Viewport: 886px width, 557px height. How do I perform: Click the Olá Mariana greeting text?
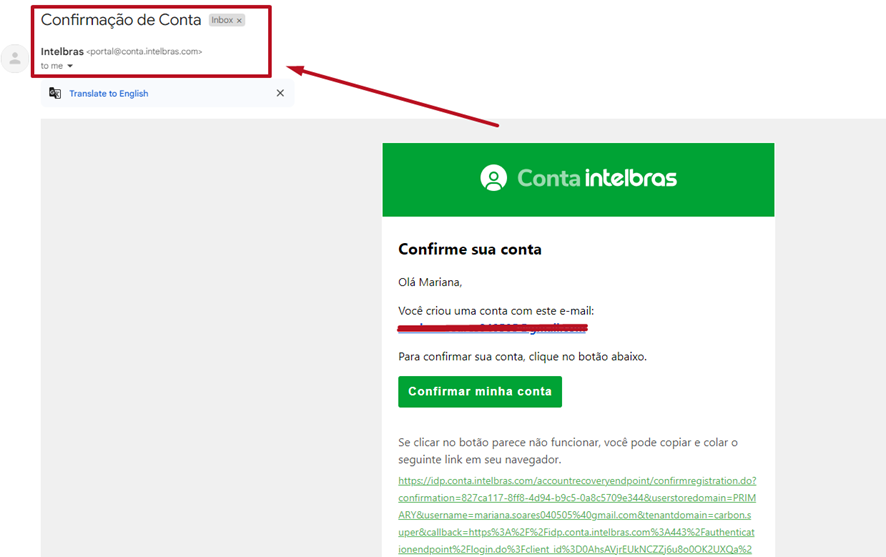pyautogui.click(x=430, y=282)
